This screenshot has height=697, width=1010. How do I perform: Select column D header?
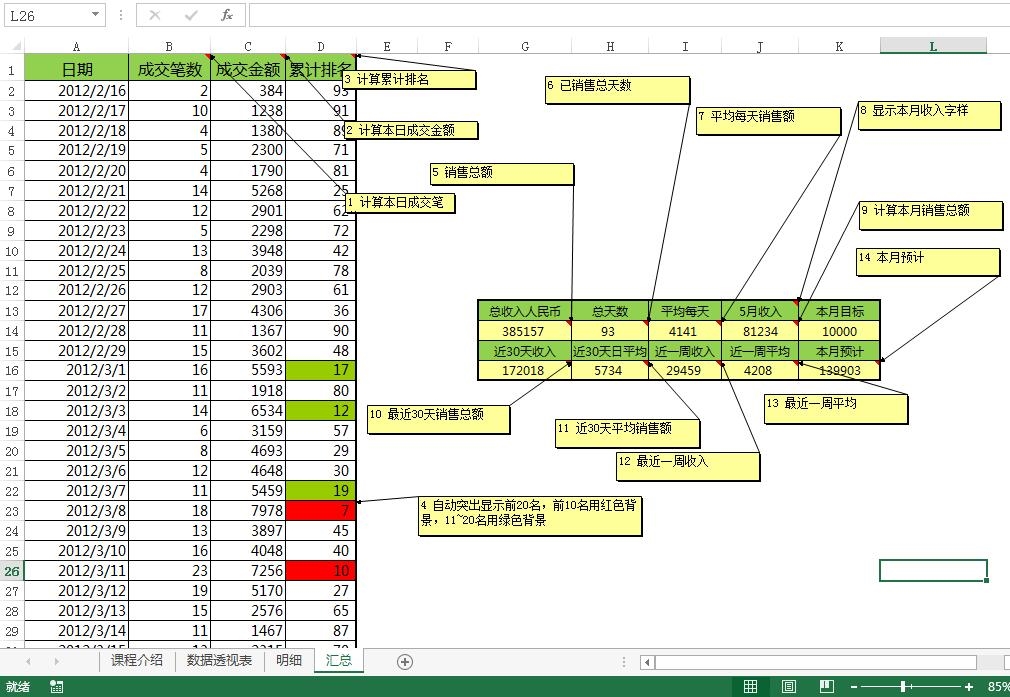tap(321, 46)
